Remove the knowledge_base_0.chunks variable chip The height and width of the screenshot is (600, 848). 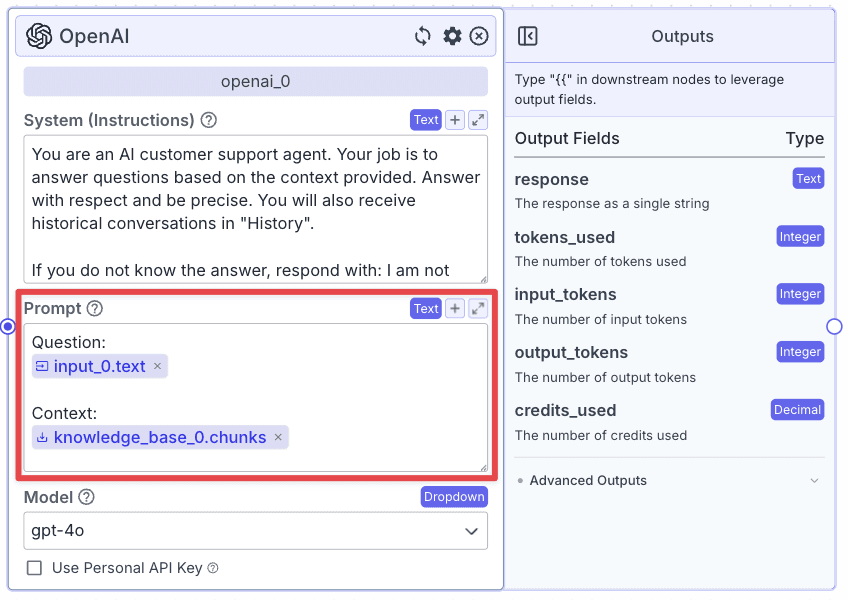pos(278,437)
